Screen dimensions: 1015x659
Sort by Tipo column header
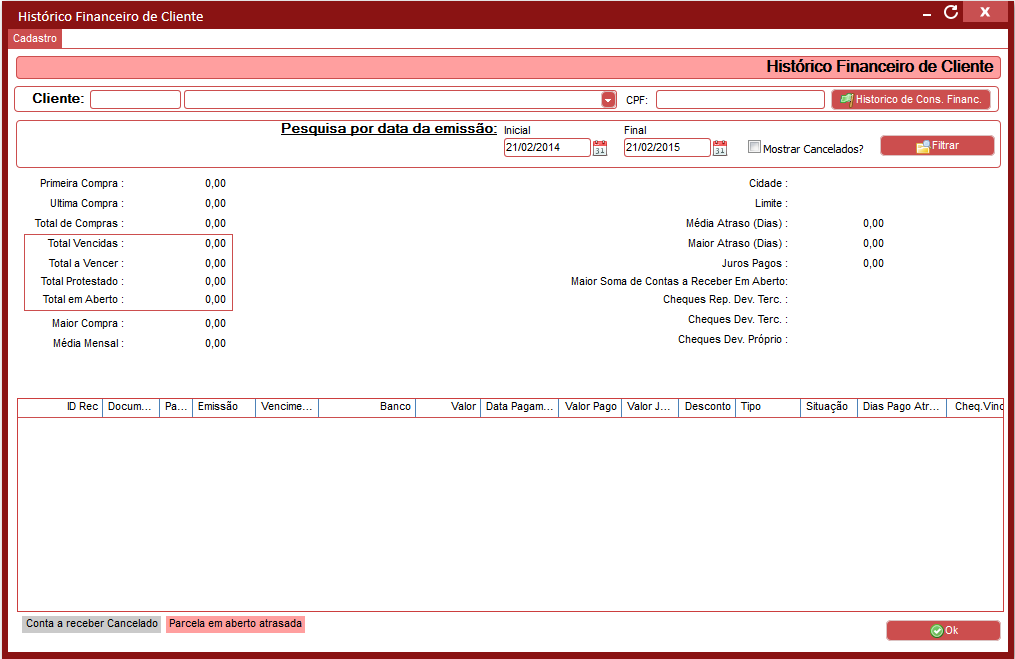point(768,407)
